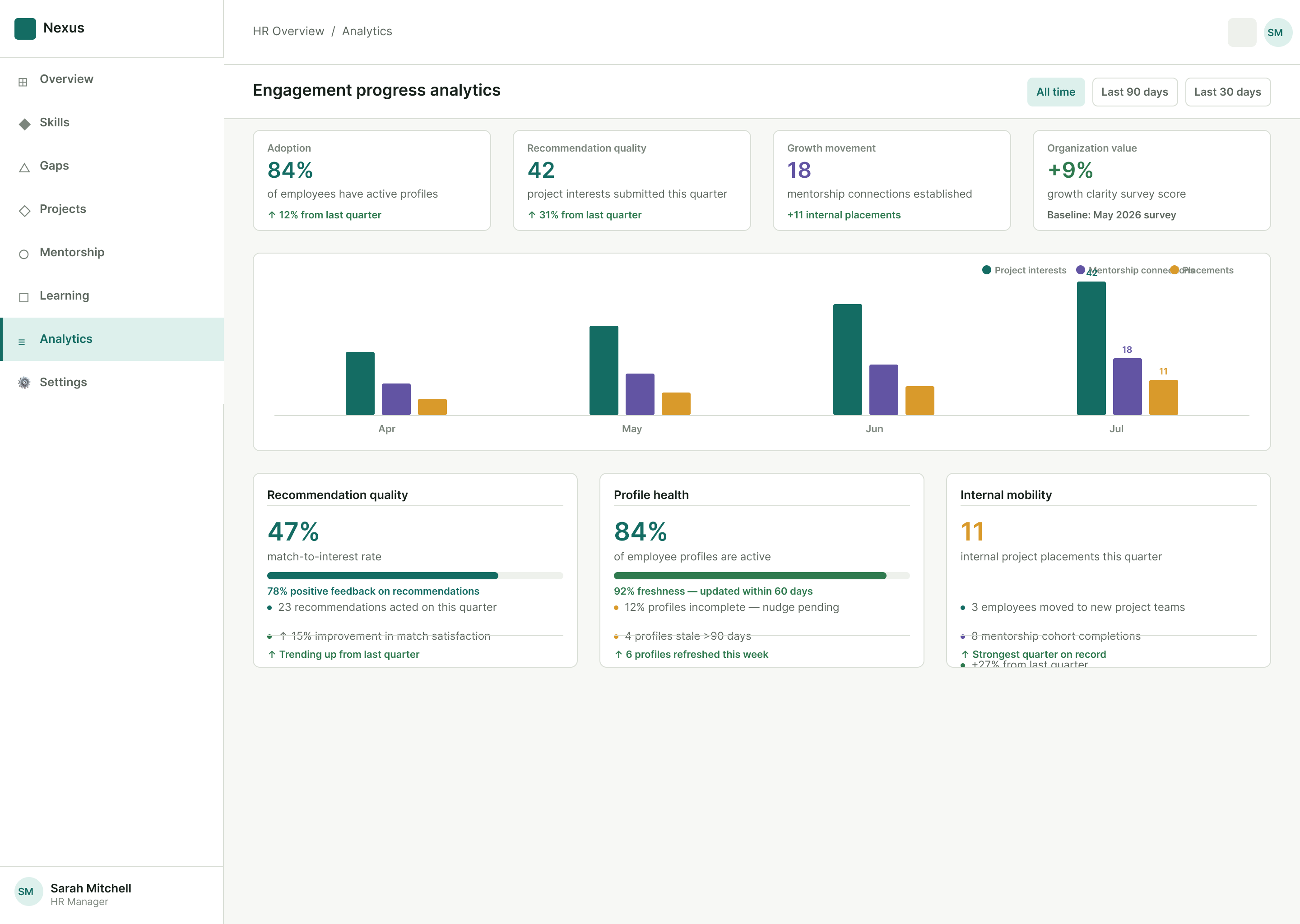Click the May mentorship connections bar
1300x924 pixels.
(x=640, y=394)
